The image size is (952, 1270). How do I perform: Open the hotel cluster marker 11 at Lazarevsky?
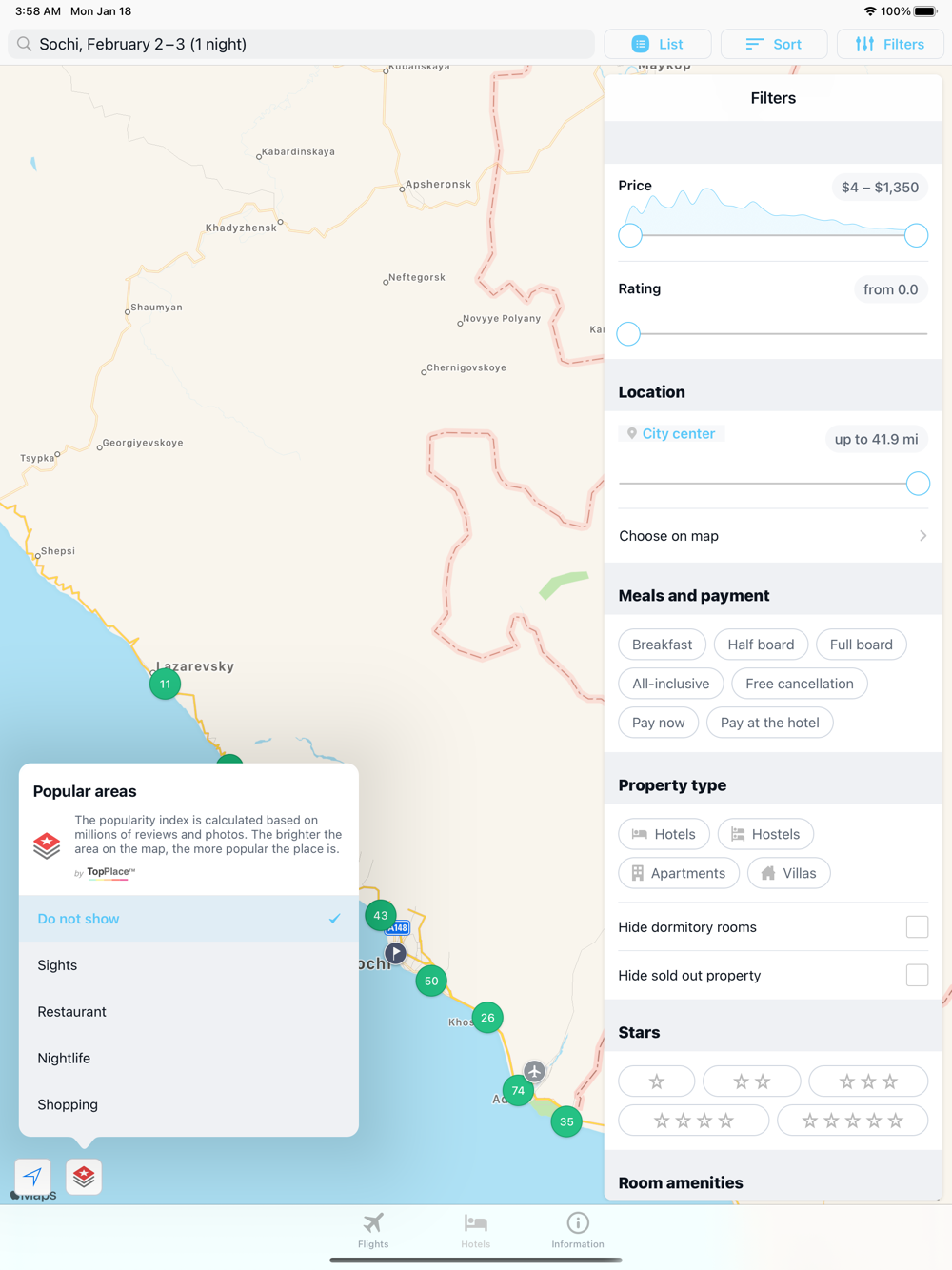(166, 684)
